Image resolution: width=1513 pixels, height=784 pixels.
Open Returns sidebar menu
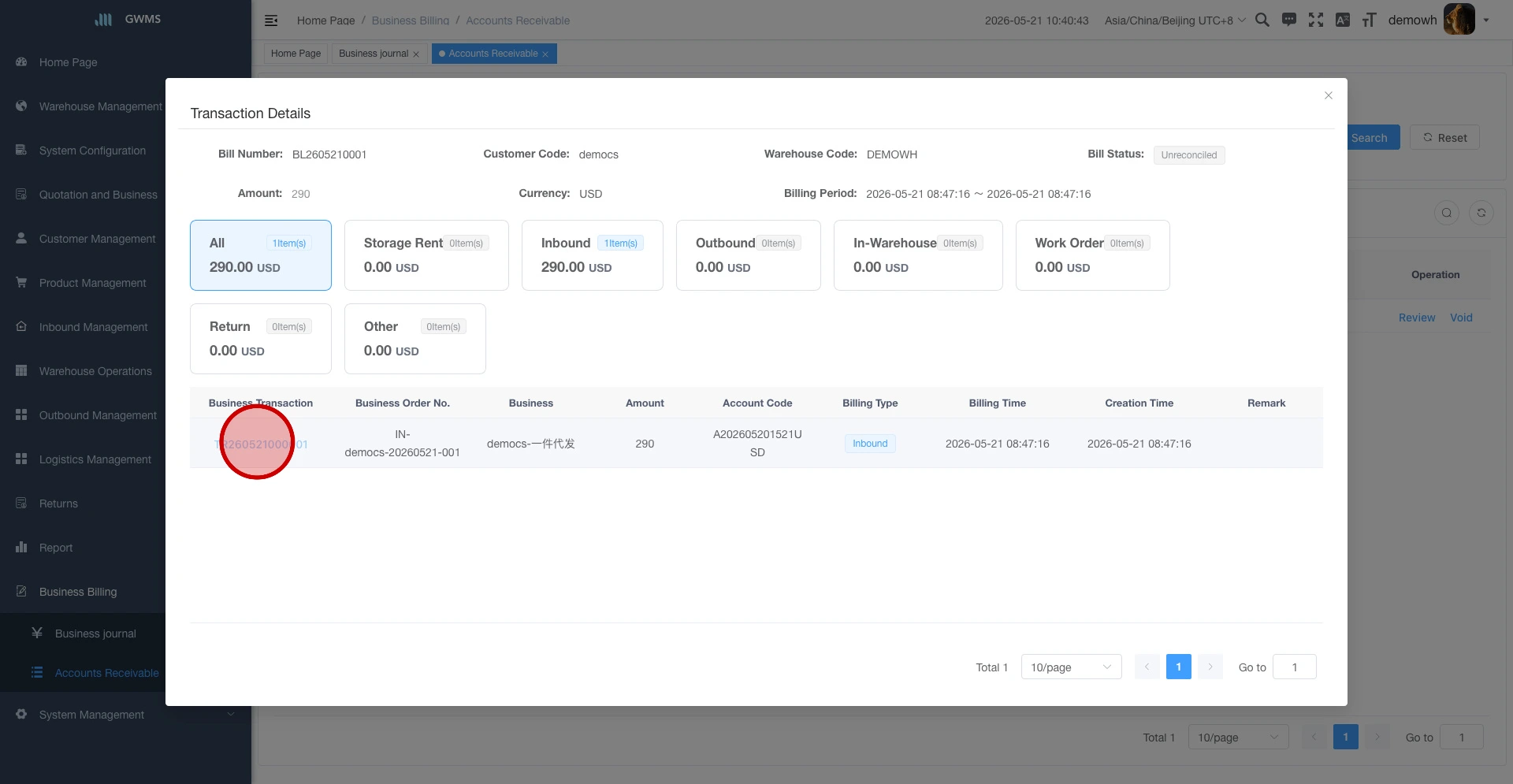[59, 503]
